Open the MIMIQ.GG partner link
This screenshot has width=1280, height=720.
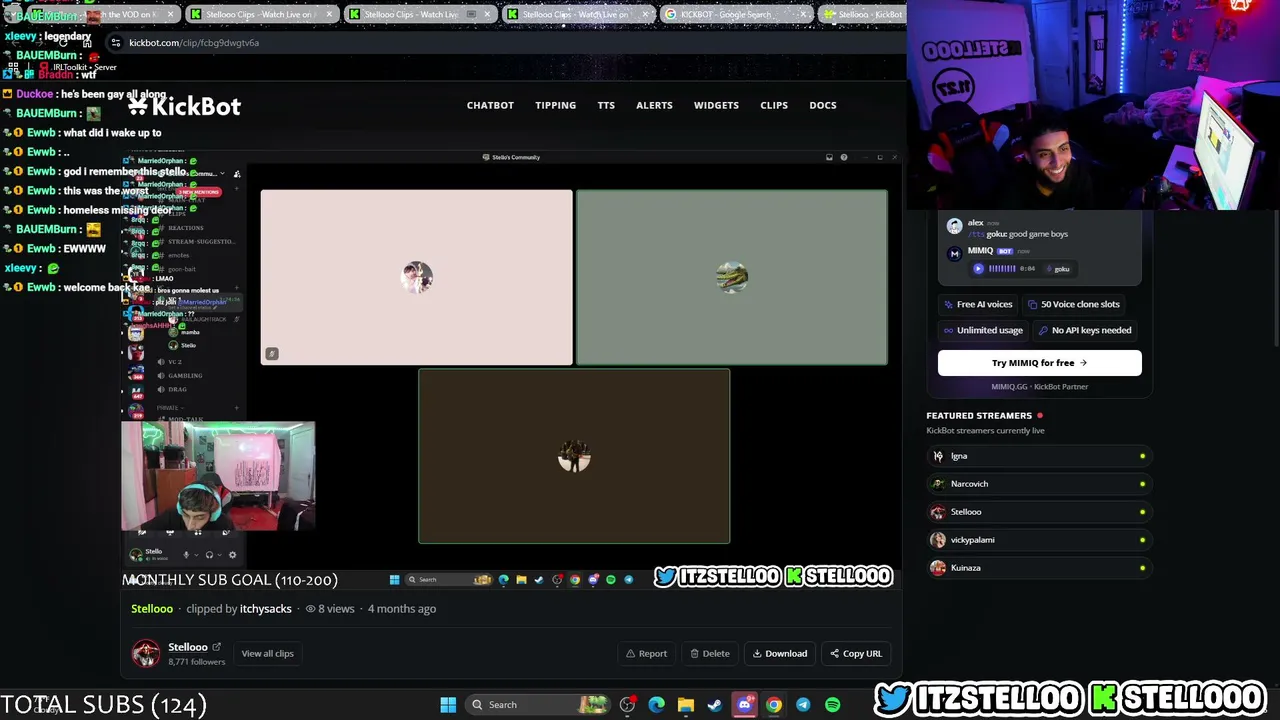pos(1039,387)
